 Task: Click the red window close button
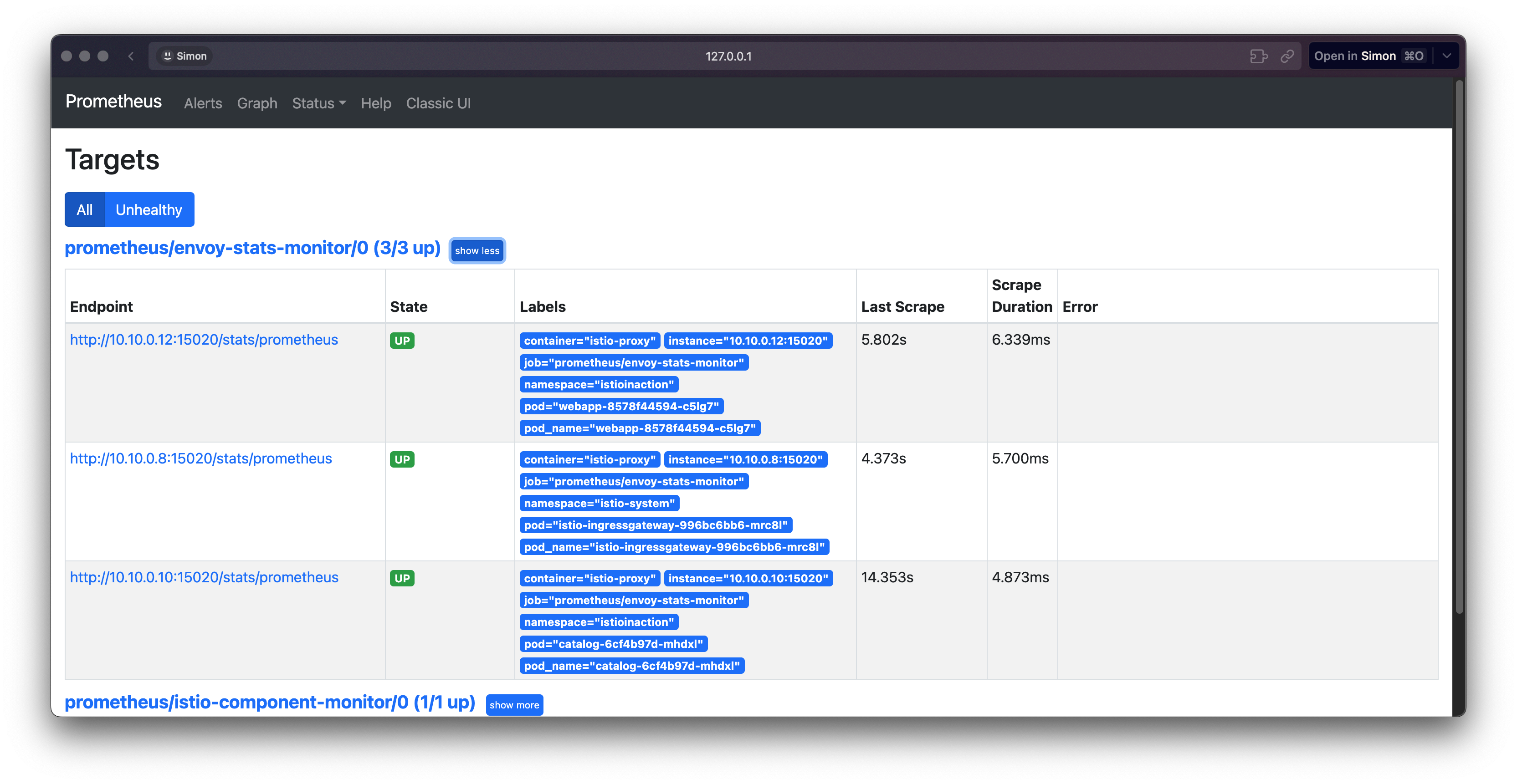(x=67, y=56)
